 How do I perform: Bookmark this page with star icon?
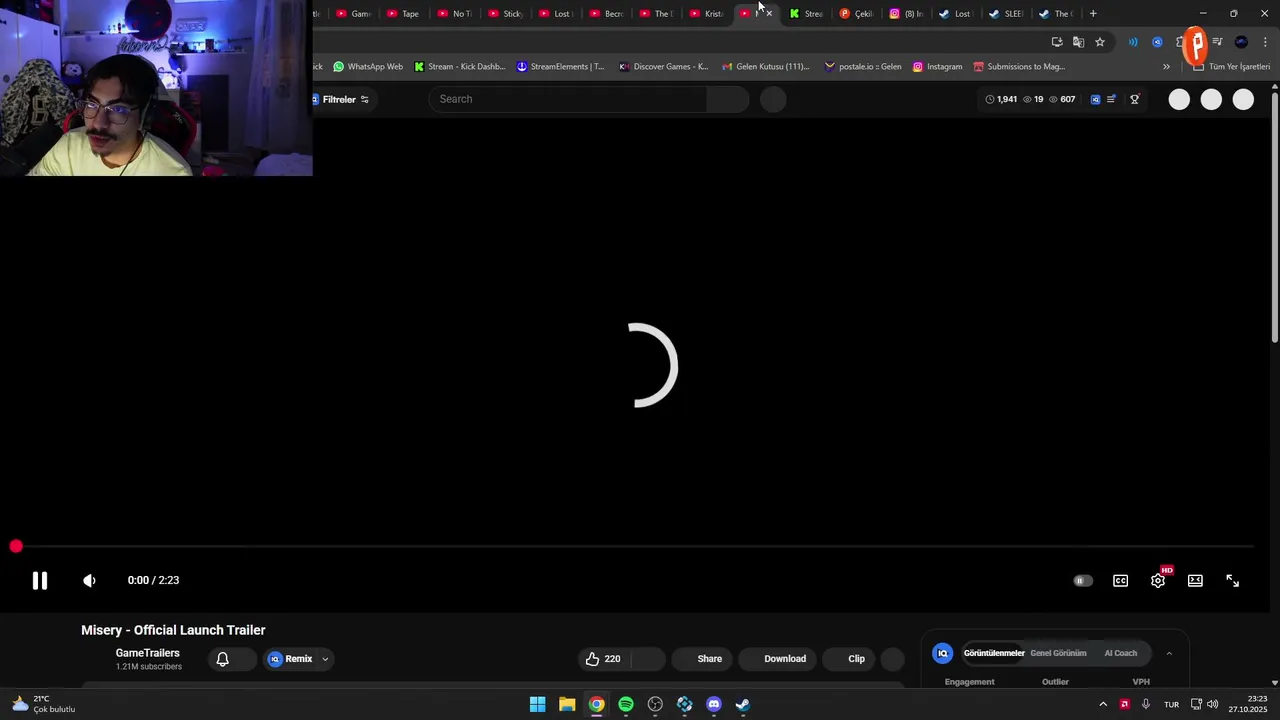1100,42
